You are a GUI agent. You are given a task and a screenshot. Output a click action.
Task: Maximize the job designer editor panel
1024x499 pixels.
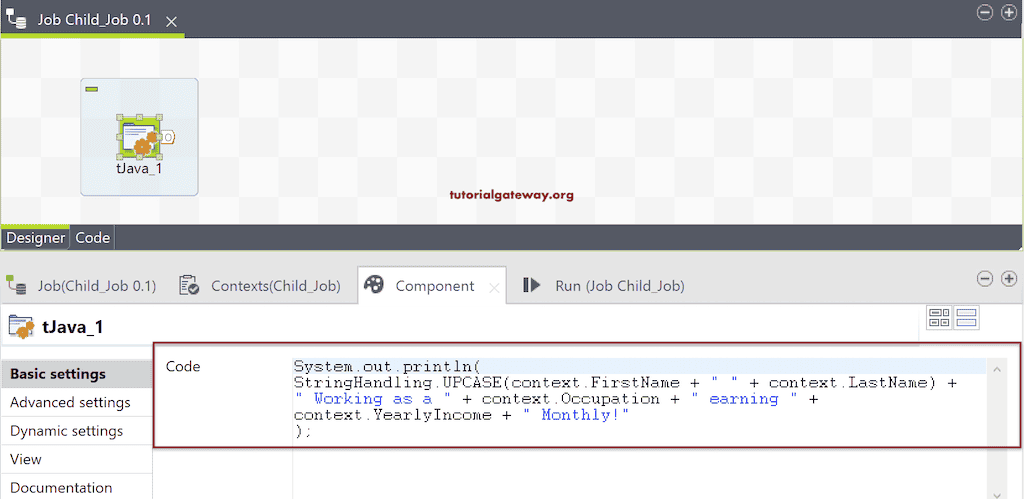click(x=1009, y=12)
